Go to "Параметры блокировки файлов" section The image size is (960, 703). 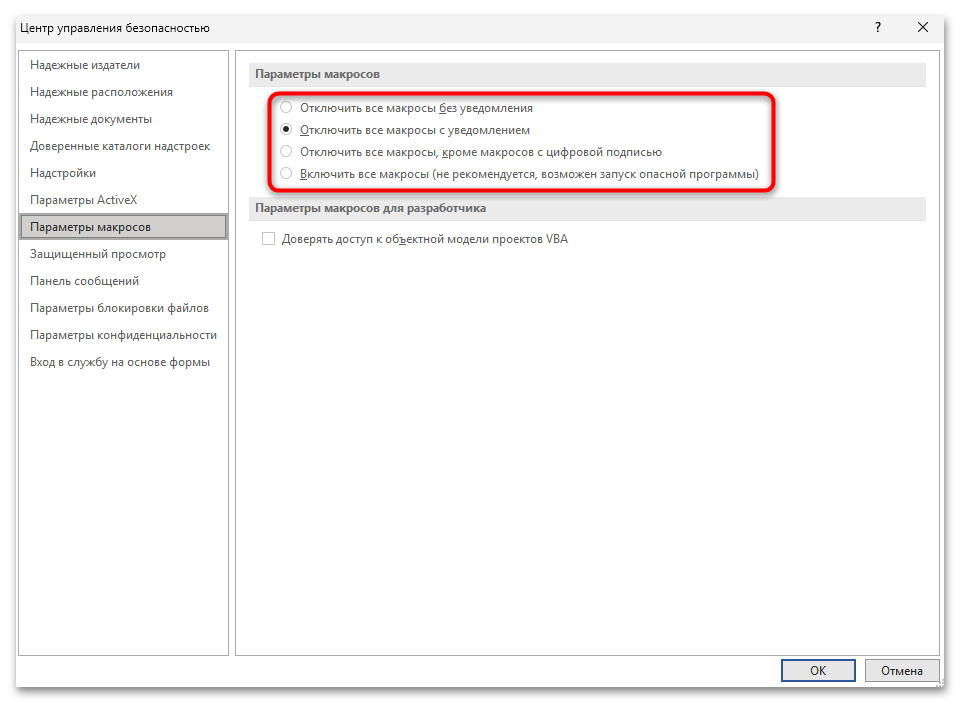coord(124,307)
